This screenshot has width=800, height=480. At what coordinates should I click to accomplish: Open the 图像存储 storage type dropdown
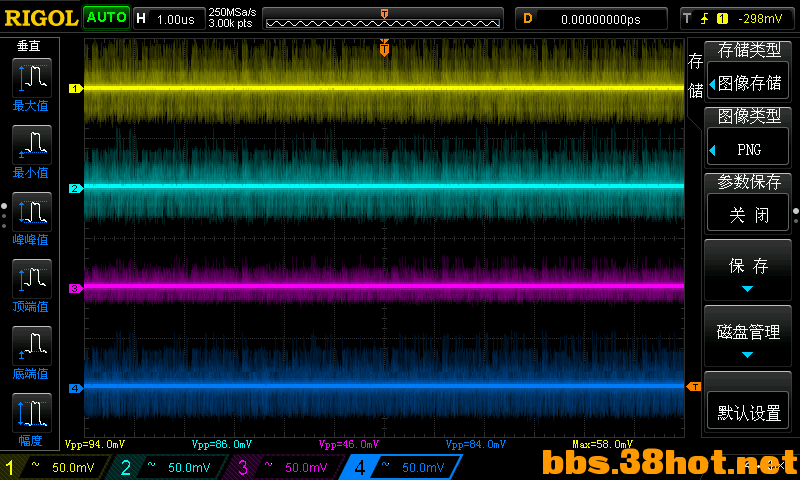click(x=748, y=83)
